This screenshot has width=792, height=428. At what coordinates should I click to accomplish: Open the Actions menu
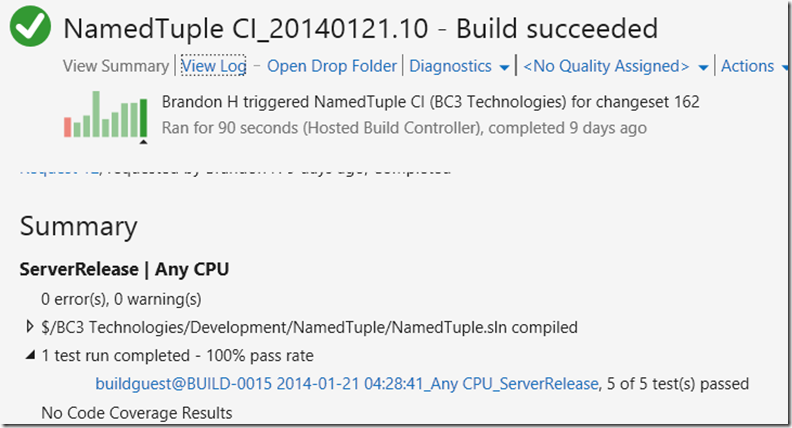point(753,66)
